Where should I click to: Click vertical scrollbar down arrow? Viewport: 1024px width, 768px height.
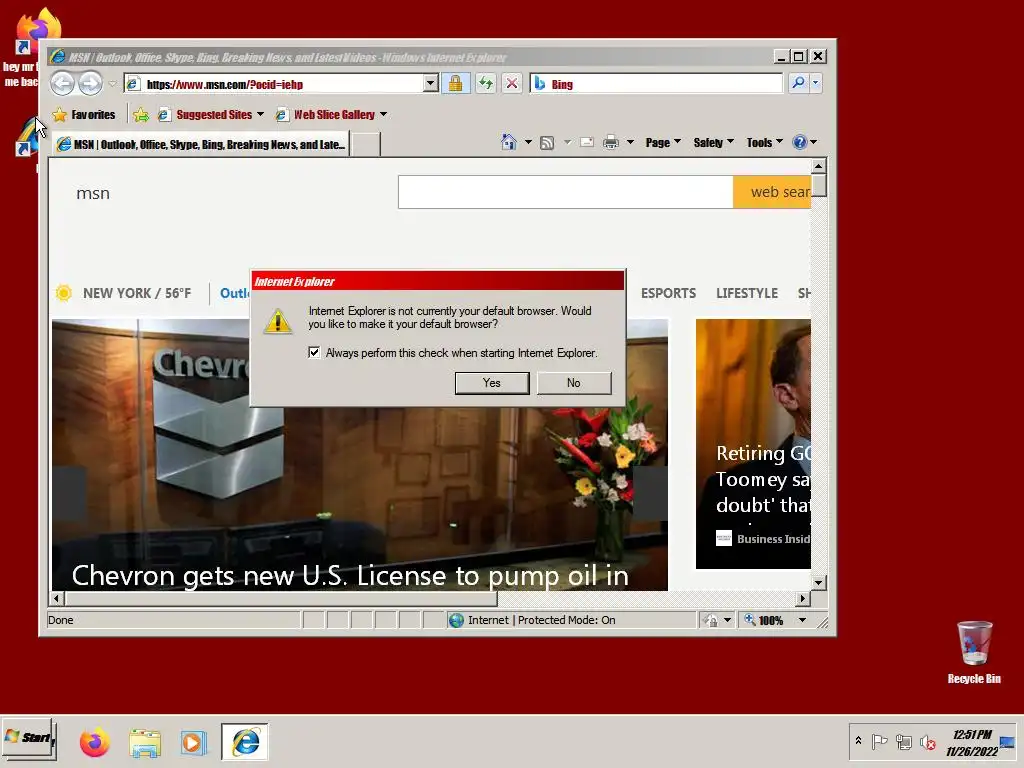pyautogui.click(x=819, y=582)
